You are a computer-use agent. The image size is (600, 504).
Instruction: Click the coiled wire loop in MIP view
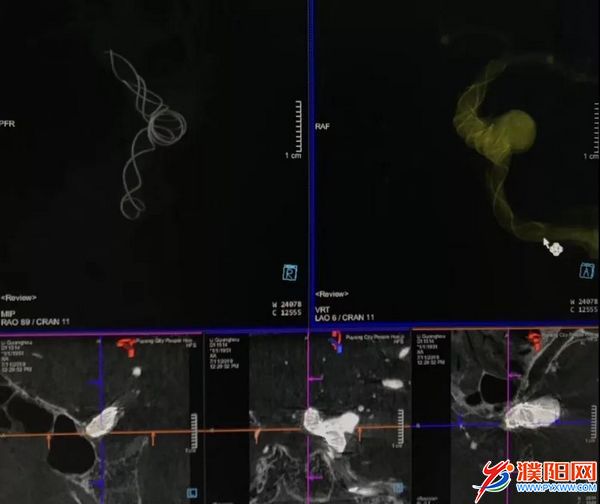(167, 125)
